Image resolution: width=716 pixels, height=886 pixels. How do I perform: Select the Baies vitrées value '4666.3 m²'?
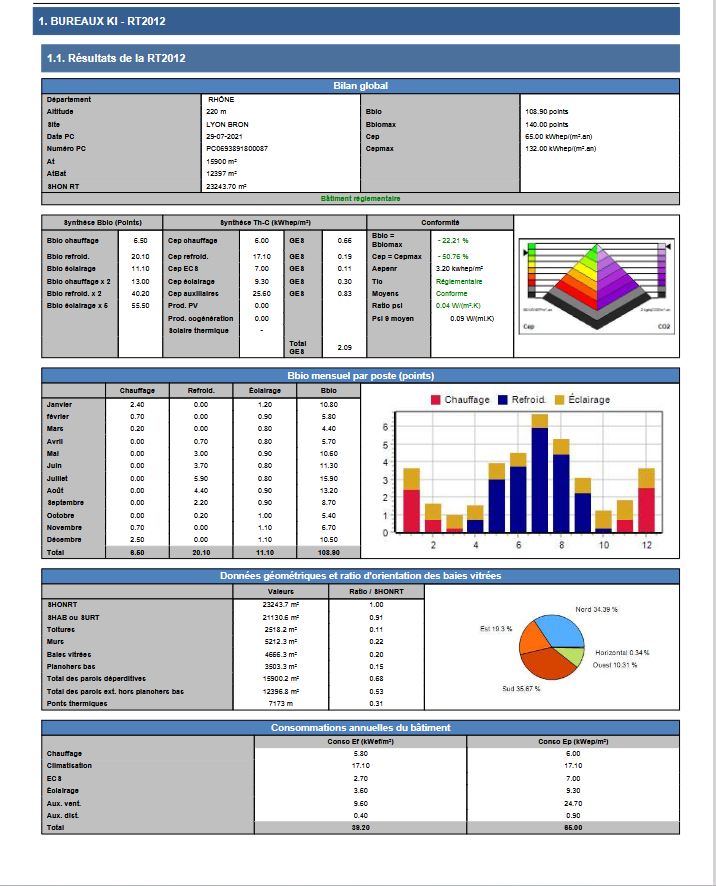280,654
